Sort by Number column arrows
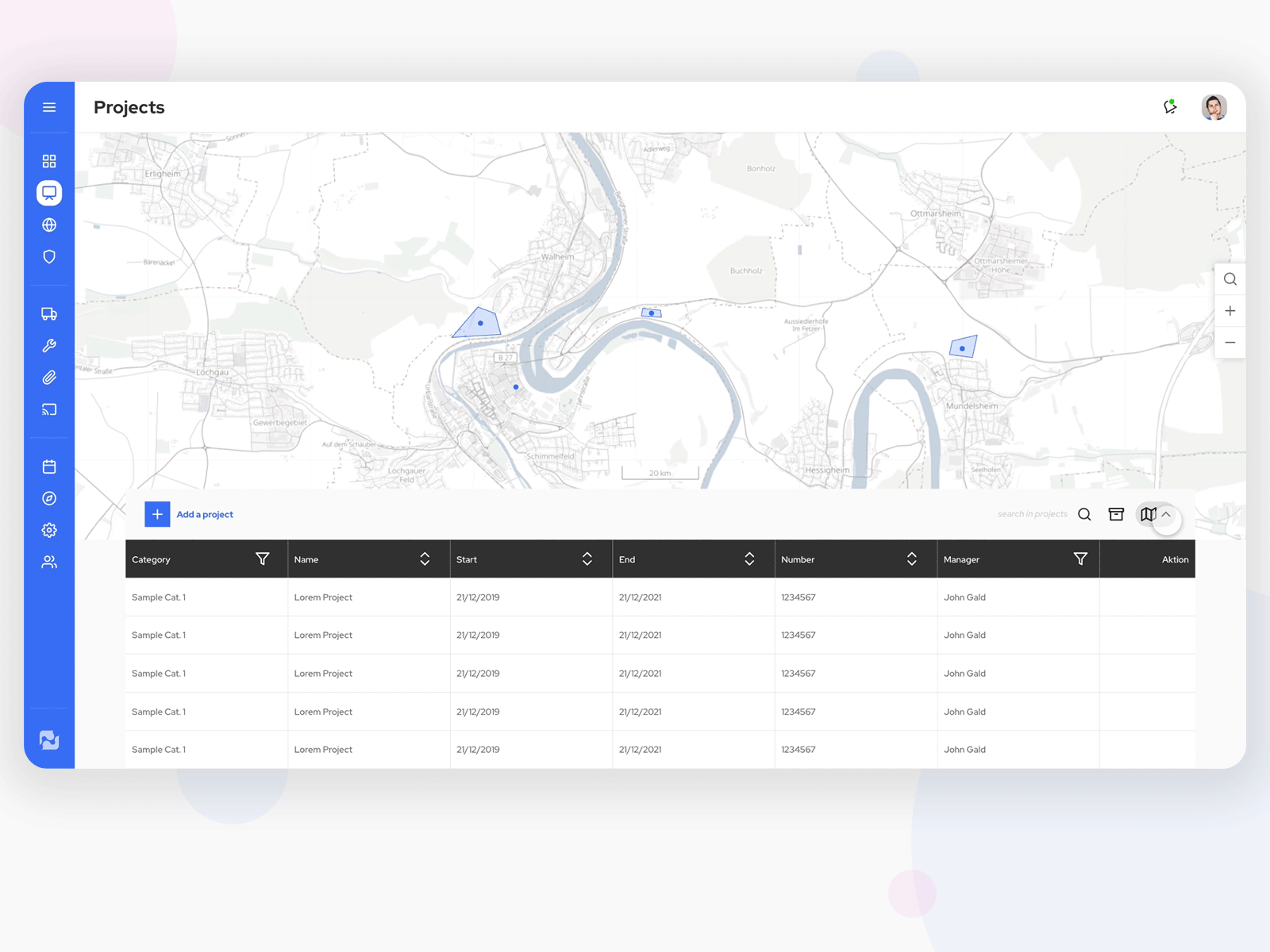 coord(912,559)
